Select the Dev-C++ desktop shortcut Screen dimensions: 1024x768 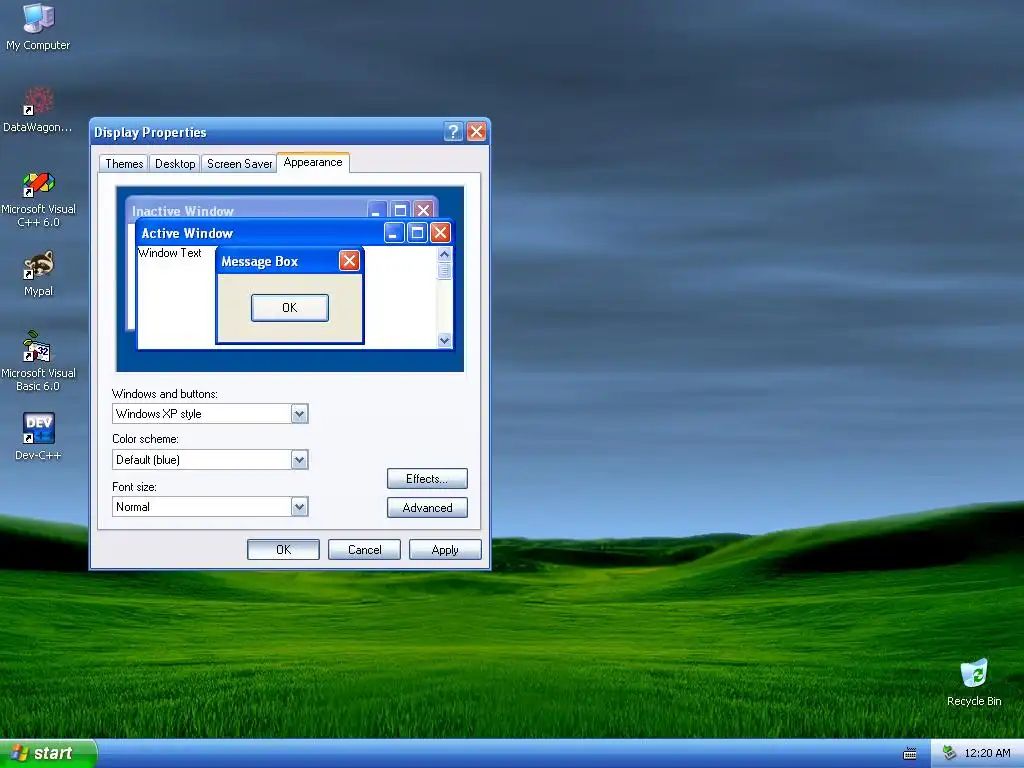tap(38, 436)
